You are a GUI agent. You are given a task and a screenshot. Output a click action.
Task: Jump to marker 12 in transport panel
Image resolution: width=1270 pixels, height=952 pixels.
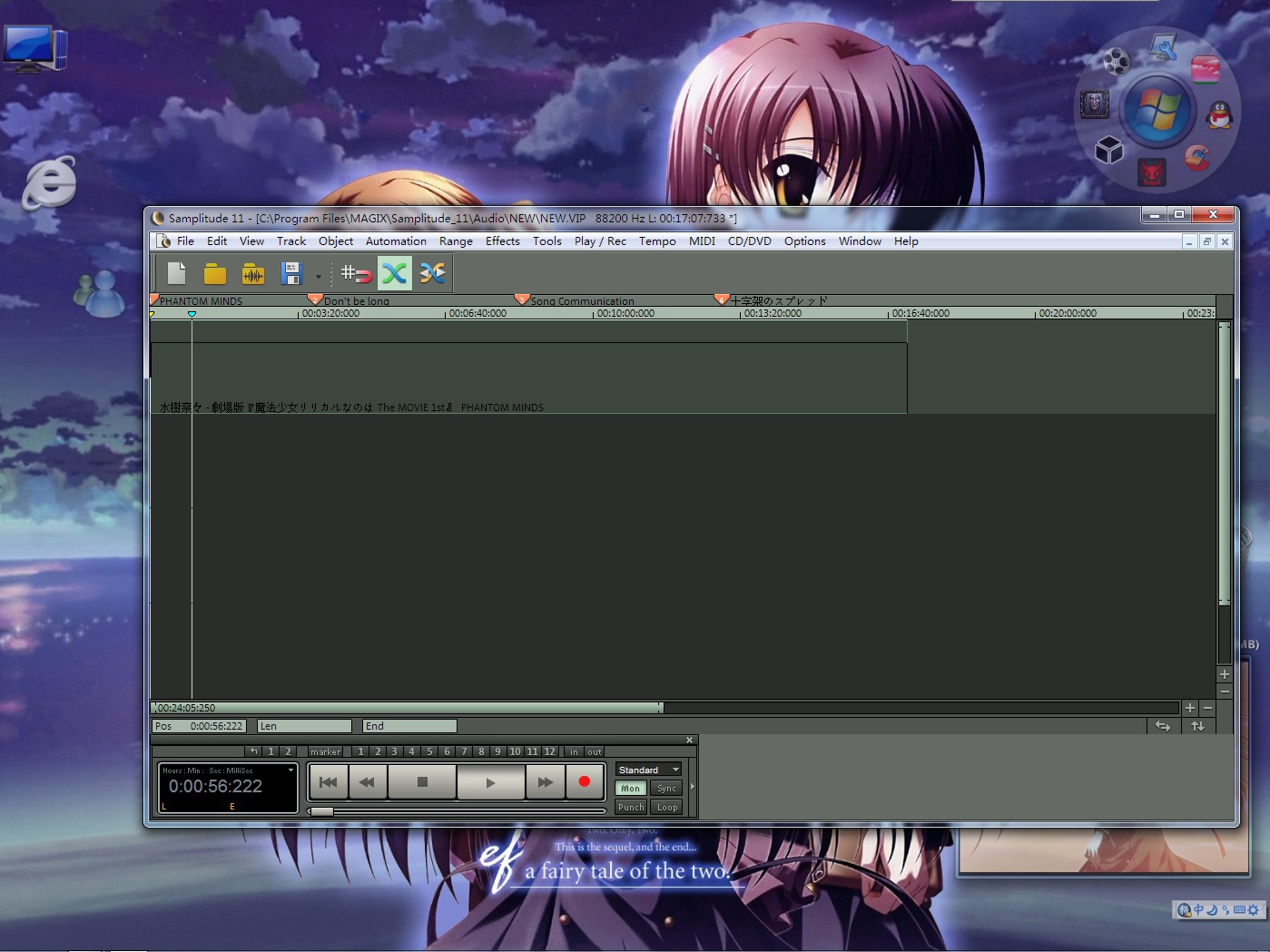click(549, 751)
